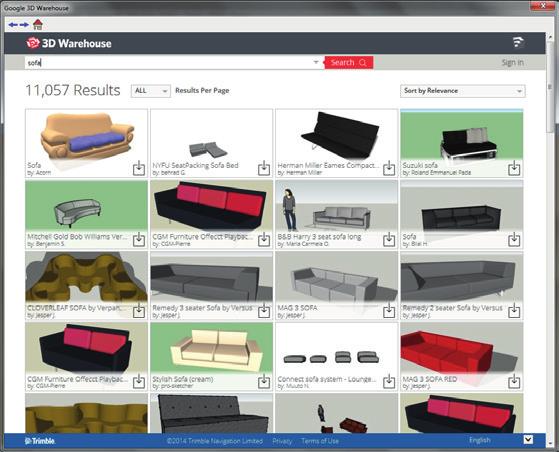Open the Terms of Use link
The height and width of the screenshot is (452, 559).
(320, 441)
